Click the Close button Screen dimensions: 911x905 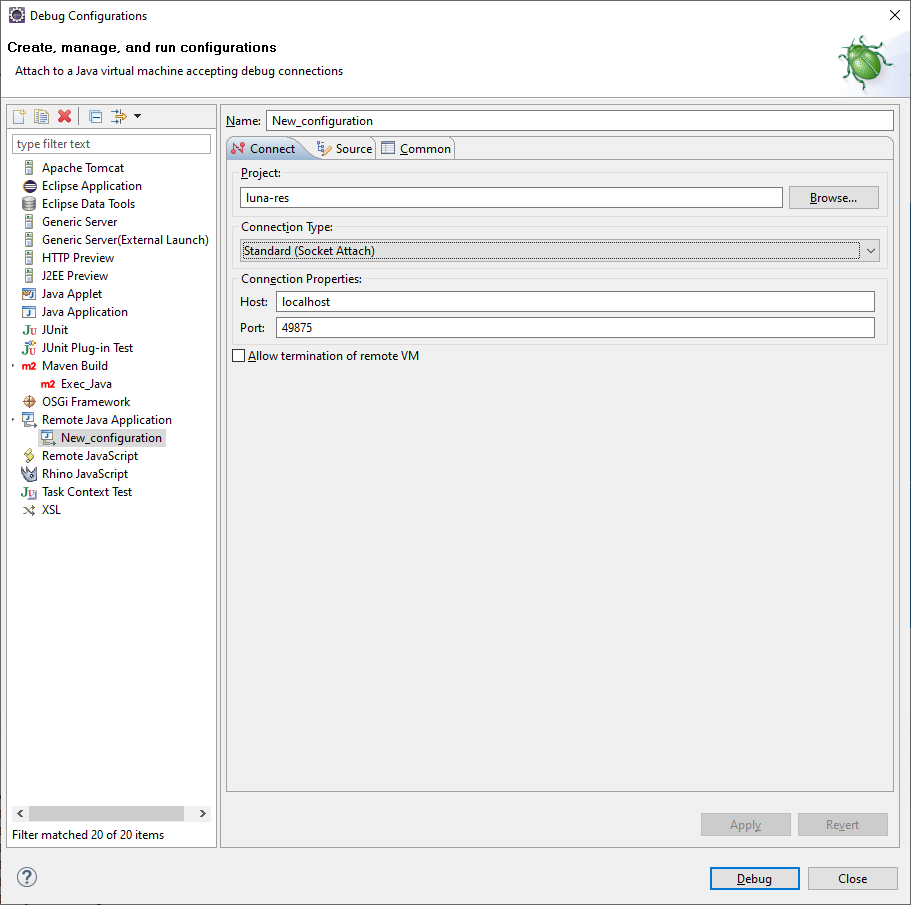point(852,878)
